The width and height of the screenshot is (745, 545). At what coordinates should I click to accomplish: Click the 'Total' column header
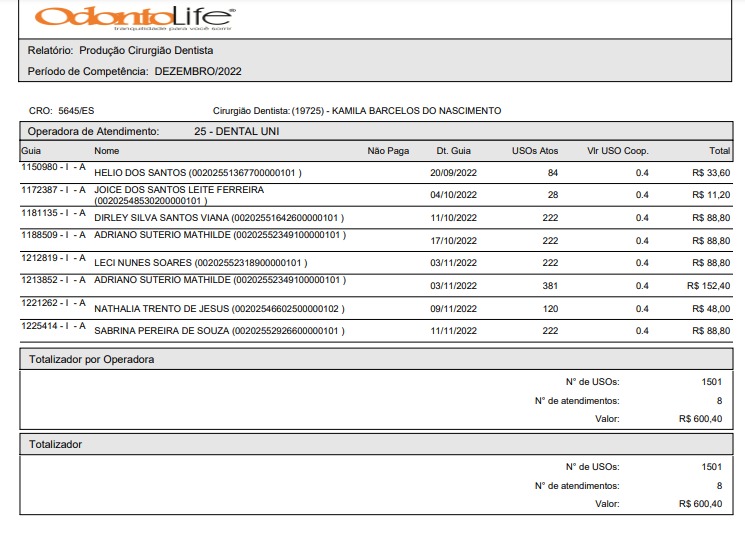point(719,151)
